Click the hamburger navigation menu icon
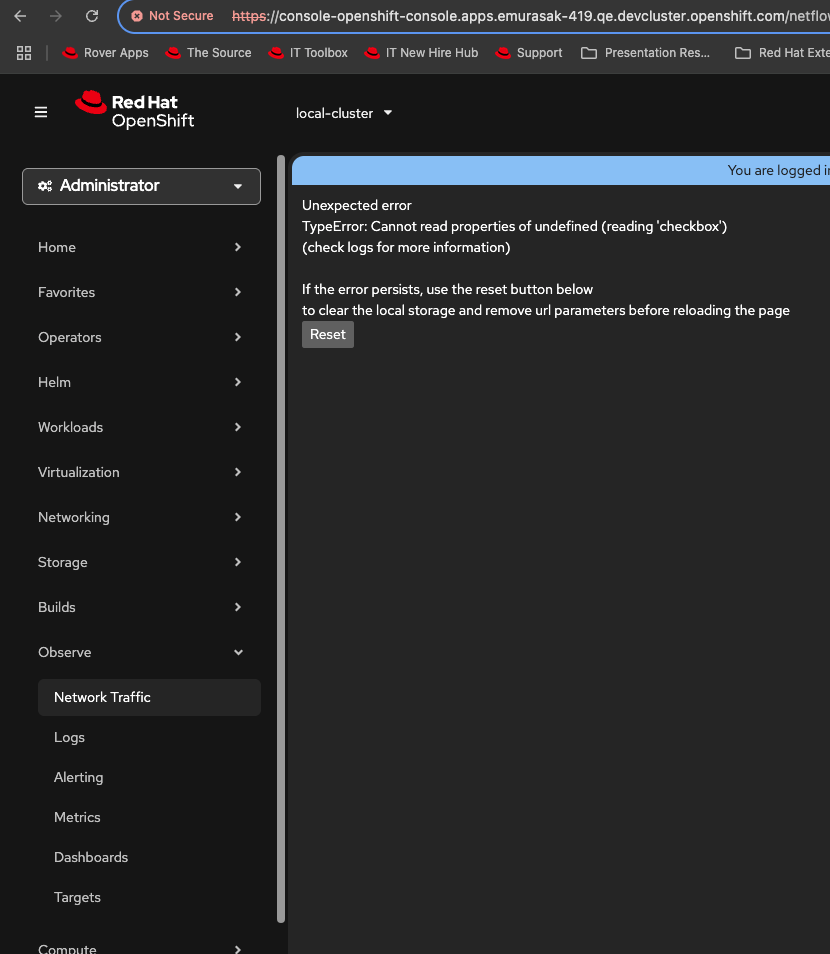 coord(41,112)
